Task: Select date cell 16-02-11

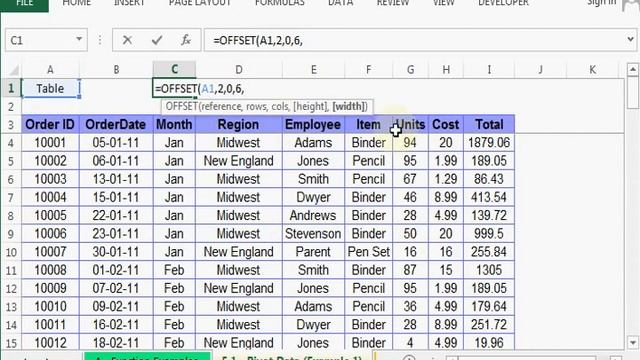Action: [116, 324]
